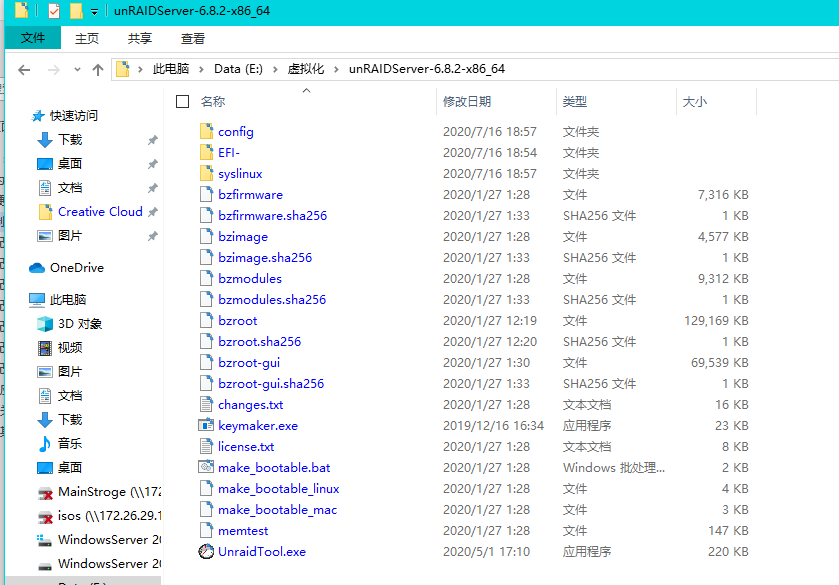Select the bzroot-gui file
Screen dimensions: 839x585
click(x=249, y=362)
